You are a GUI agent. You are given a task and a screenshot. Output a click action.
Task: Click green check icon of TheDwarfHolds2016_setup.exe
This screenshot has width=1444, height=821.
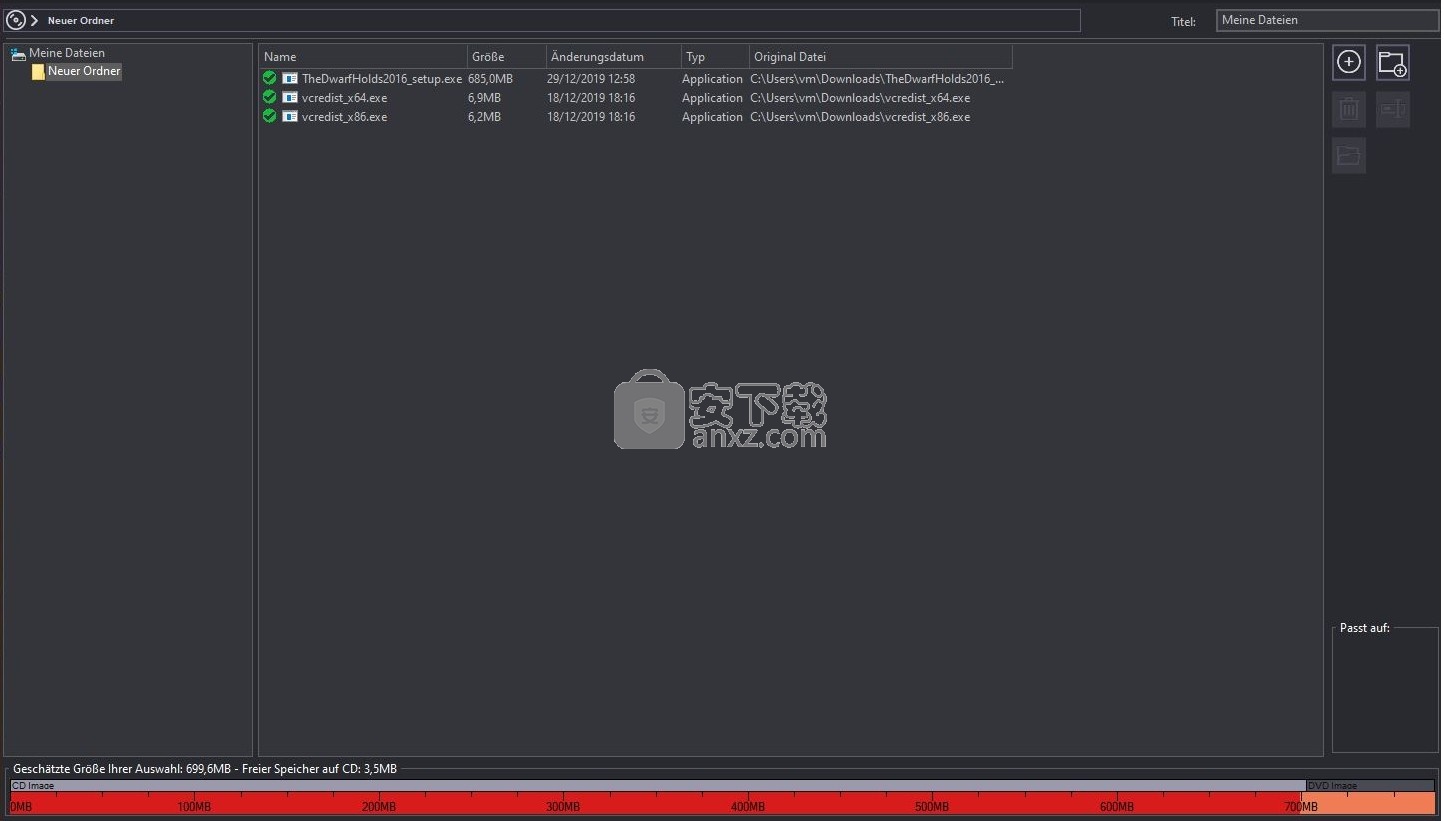click(269, 78)
